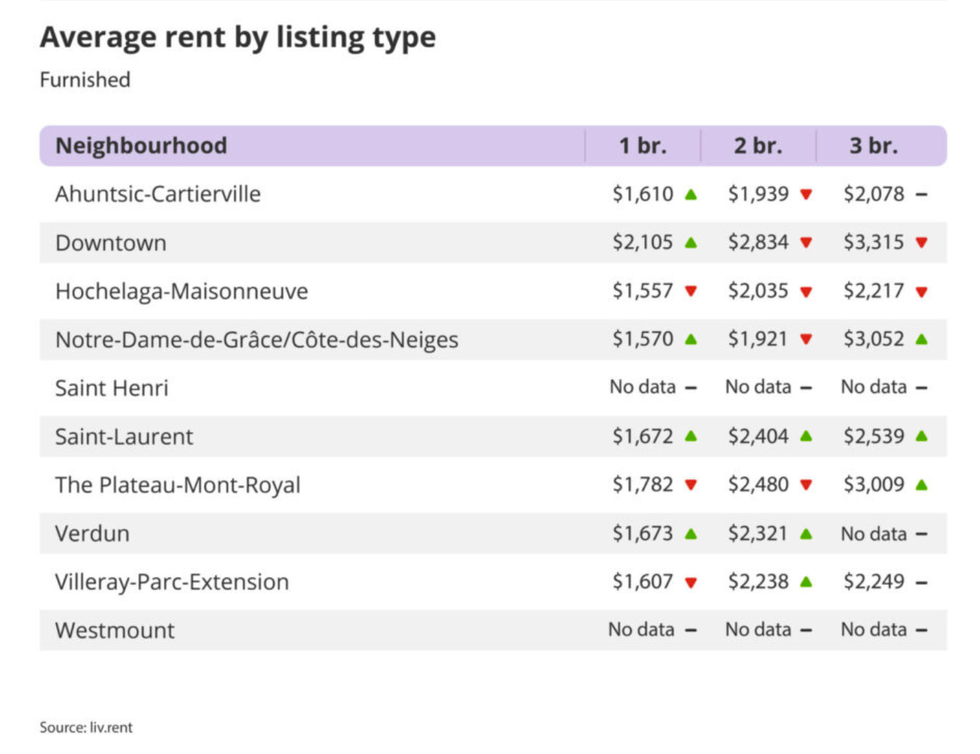The height and width of the screenshot is (754, 980).
Task: Click Notre-Dame-de-Grâce/Côte-des-Neiges row label
Action: [256, 340]
